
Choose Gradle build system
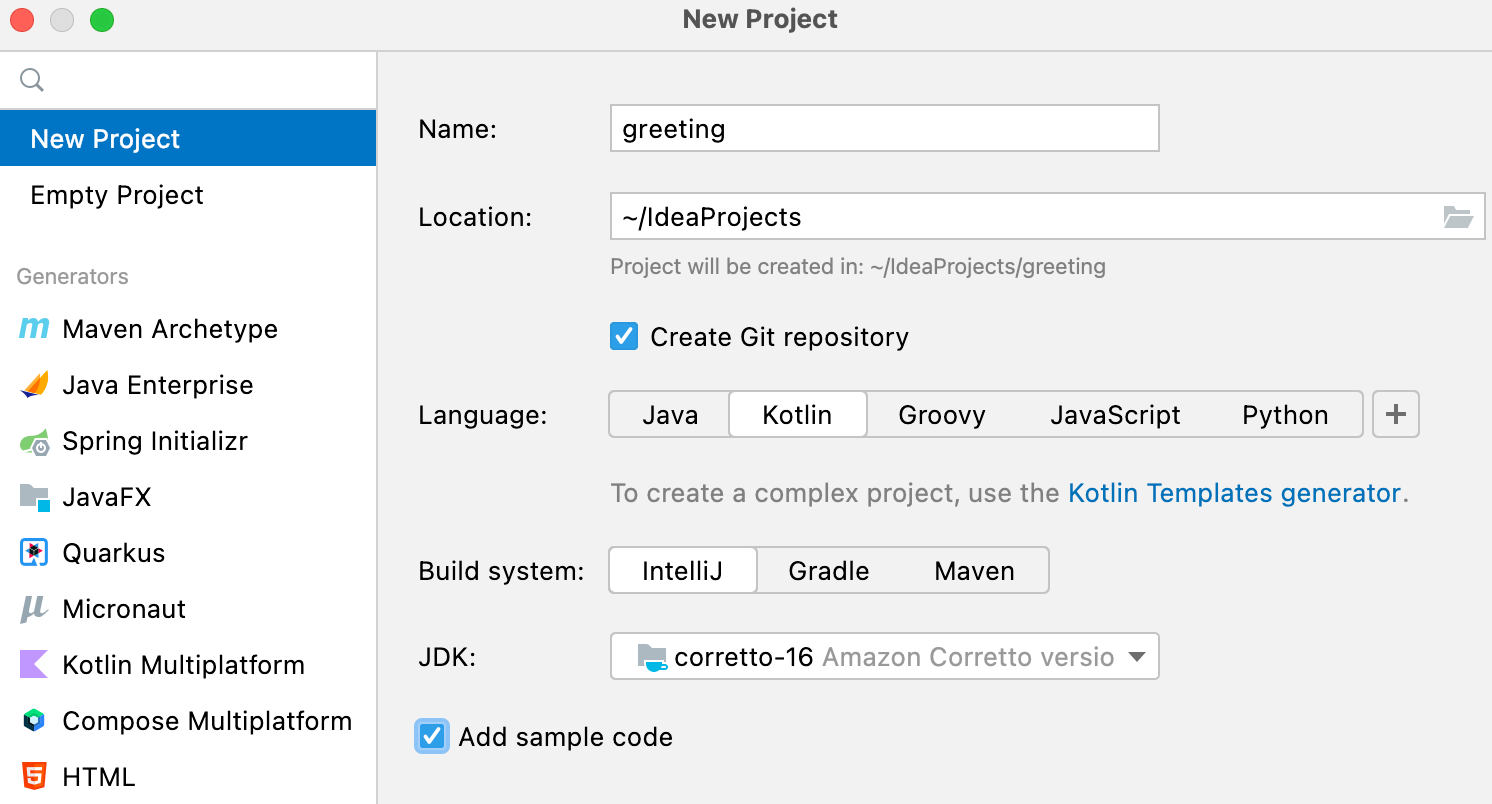[829, 571]
